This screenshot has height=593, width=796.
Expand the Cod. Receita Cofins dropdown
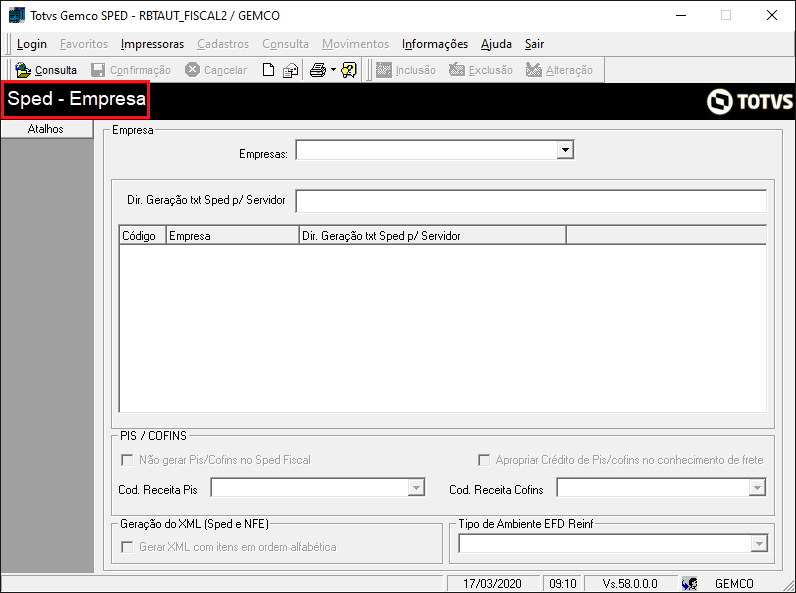click(757, 488)
